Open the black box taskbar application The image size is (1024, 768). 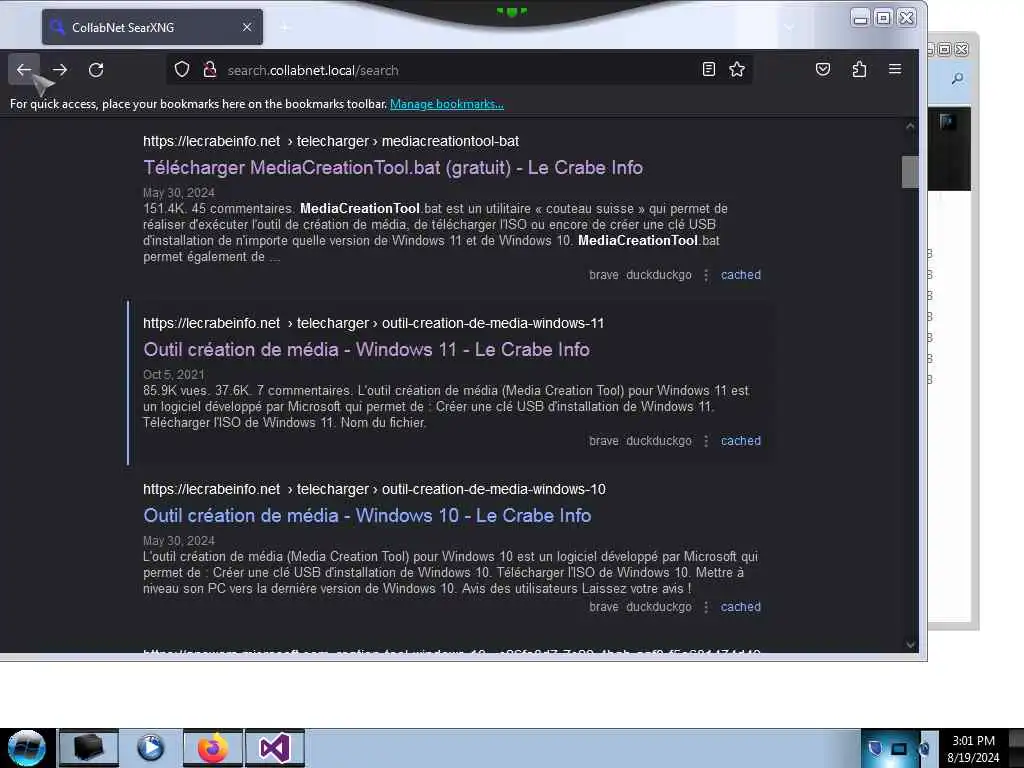point(89,748)
